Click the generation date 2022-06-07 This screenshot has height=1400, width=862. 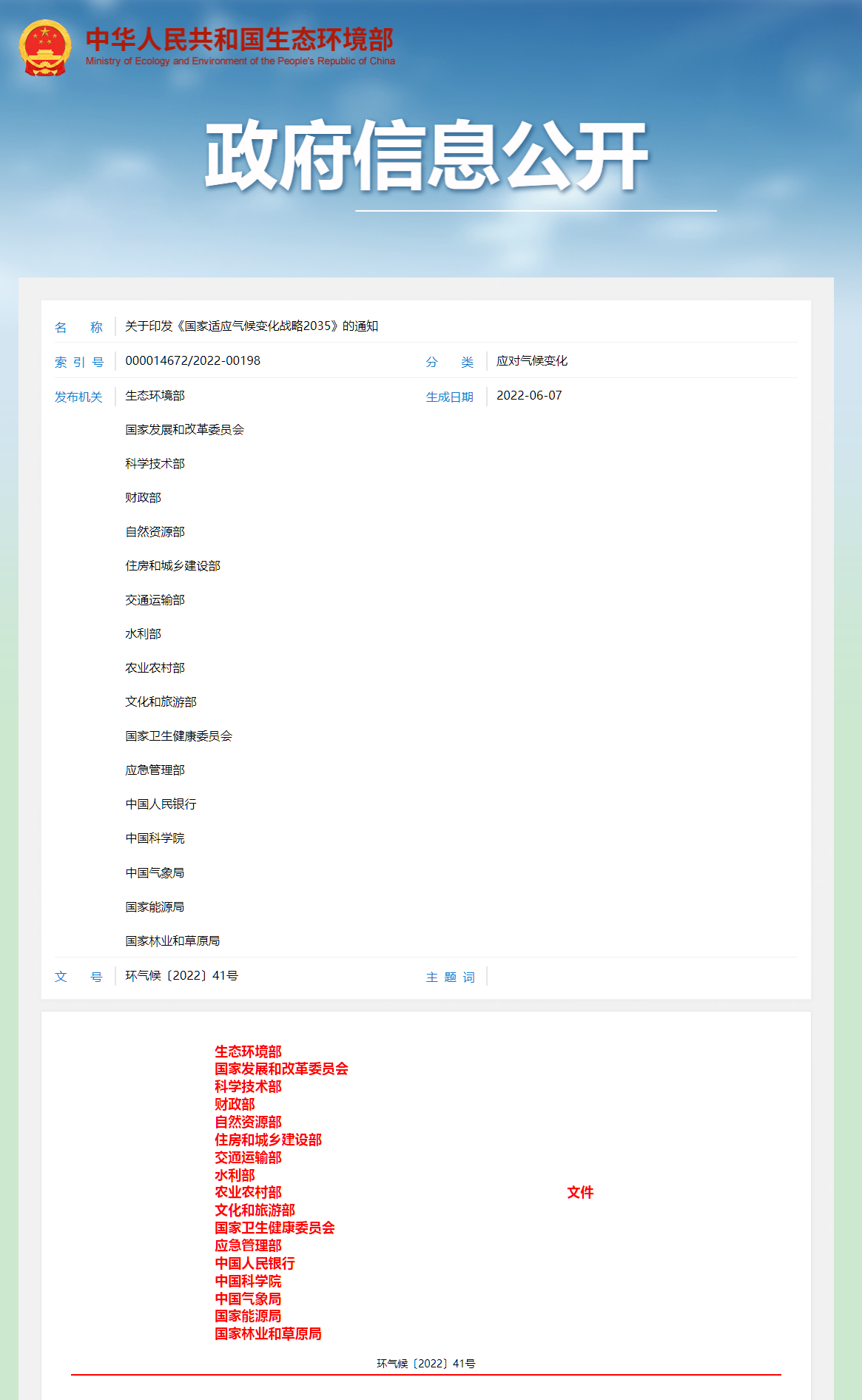coord(529,396)
